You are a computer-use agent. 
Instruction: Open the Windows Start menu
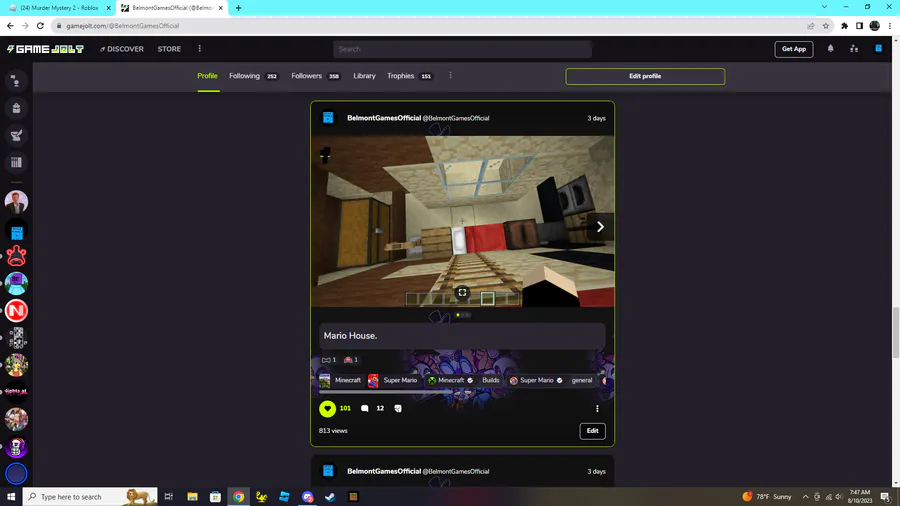point(11,497)
